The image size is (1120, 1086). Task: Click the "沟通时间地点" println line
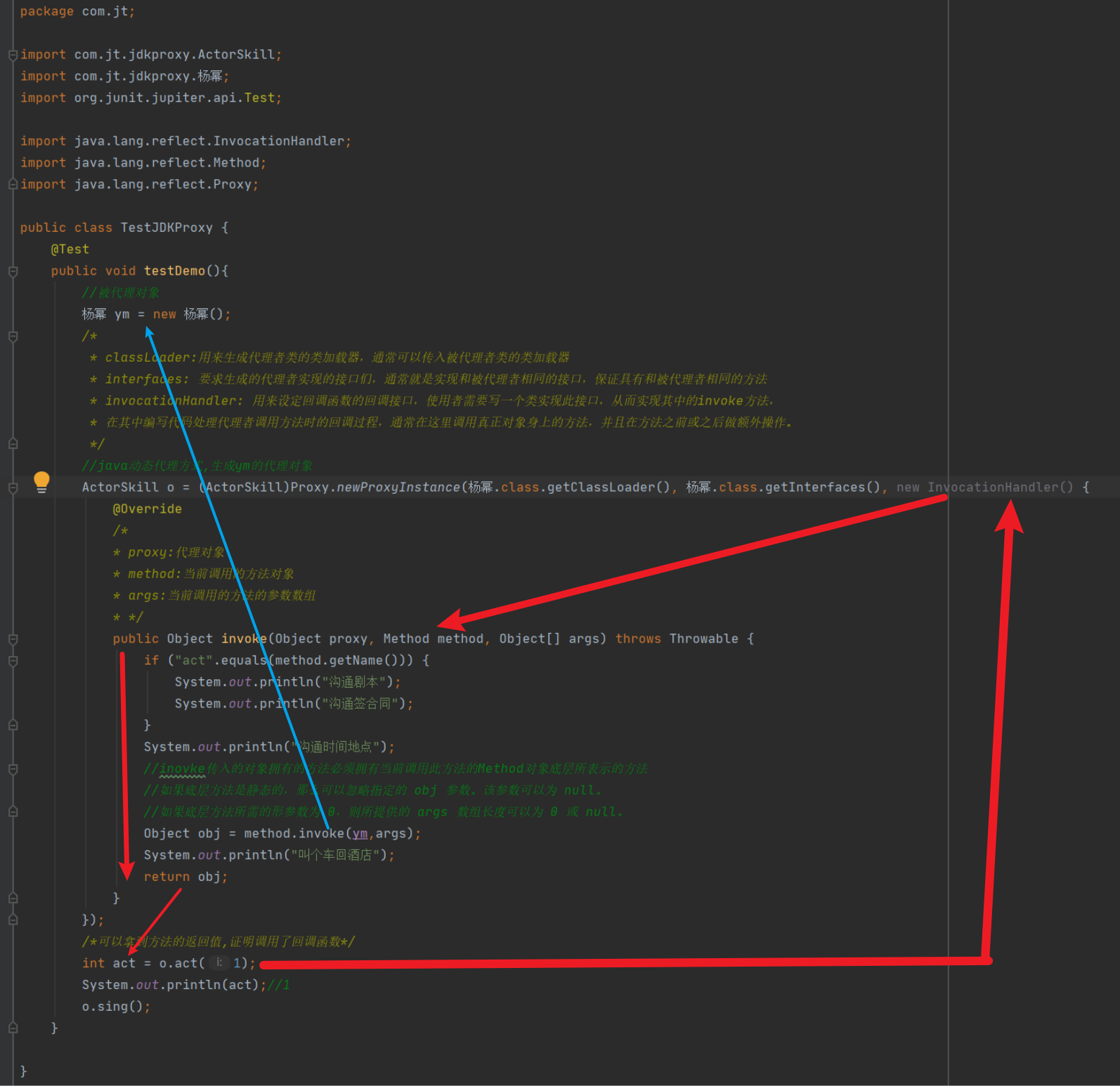point(269,747)
